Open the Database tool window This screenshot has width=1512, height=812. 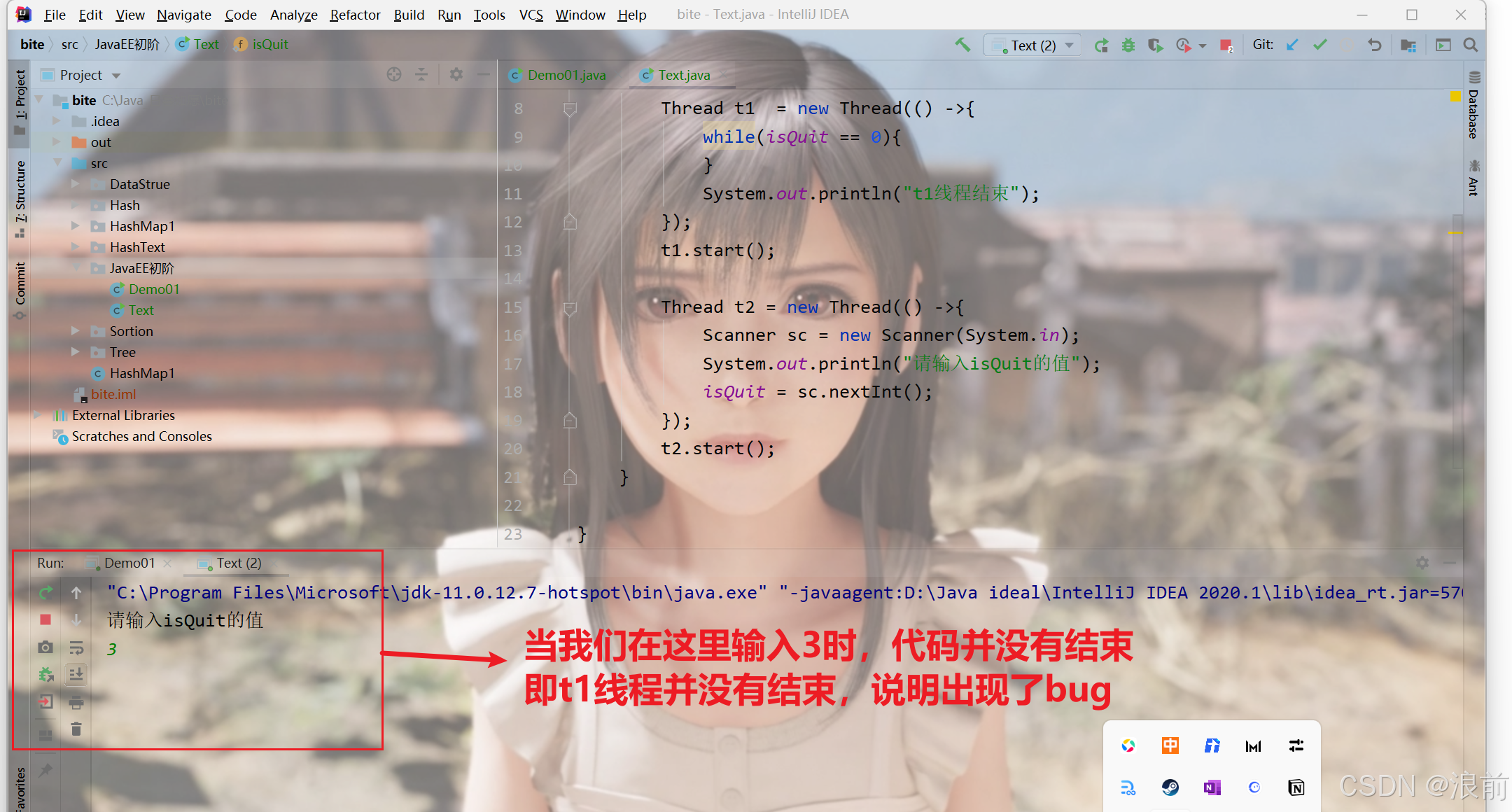point(1475,112)
